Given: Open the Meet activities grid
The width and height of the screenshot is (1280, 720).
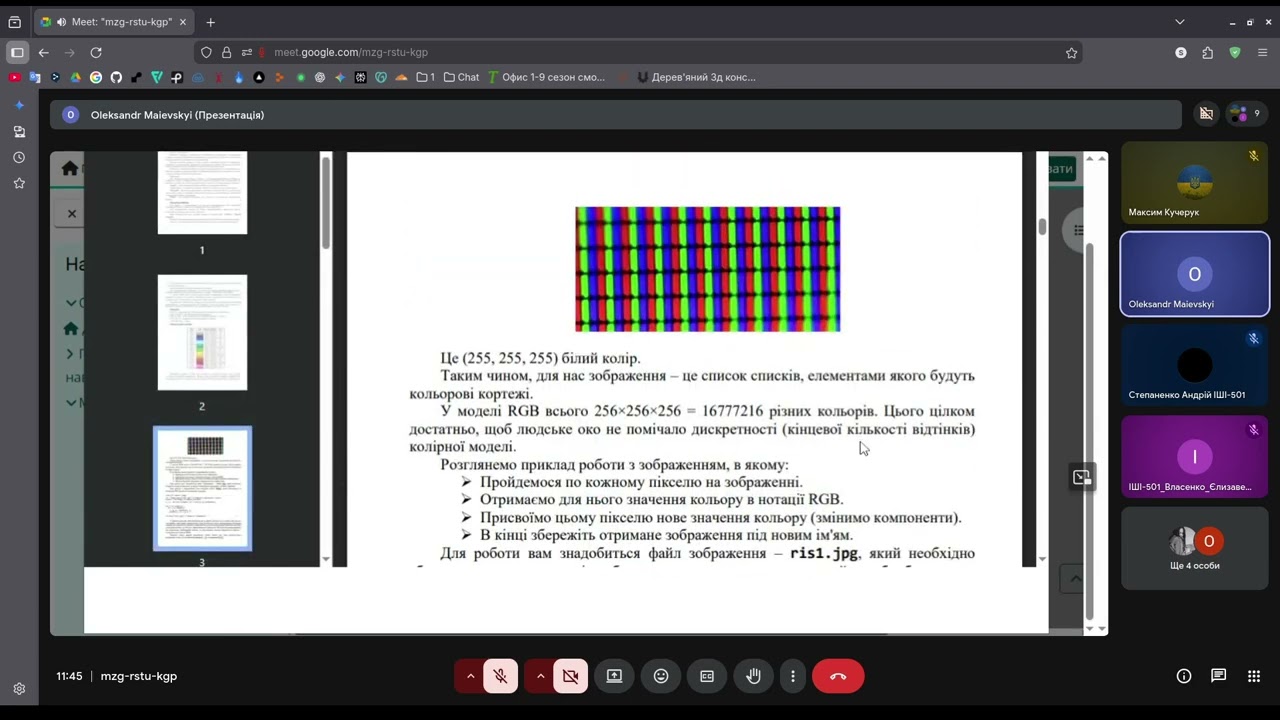Looking at the screenshot, I should (1254, 676).
